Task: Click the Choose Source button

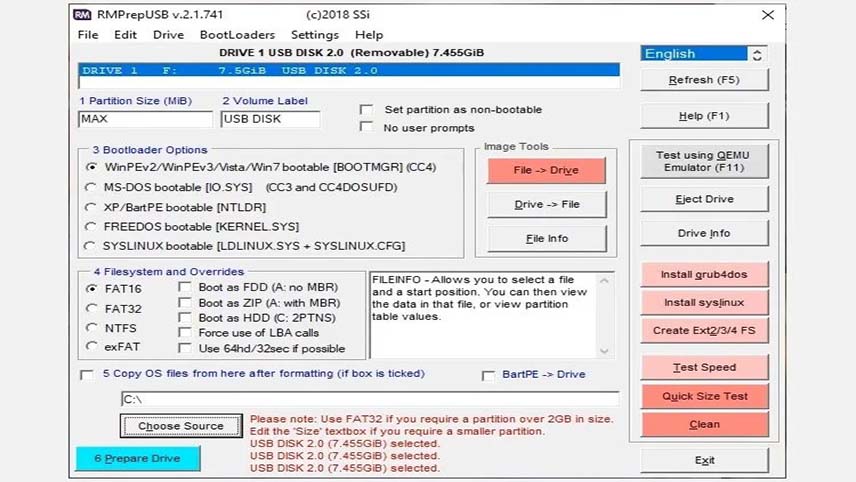Action: point(181,426)
